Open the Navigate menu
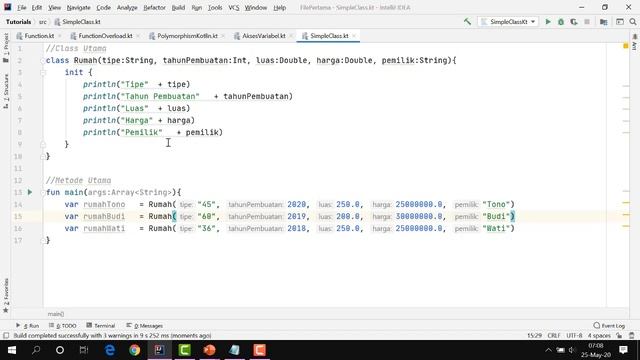The height and width of the screenshot is (360, 640). click(x=78, y=7)
